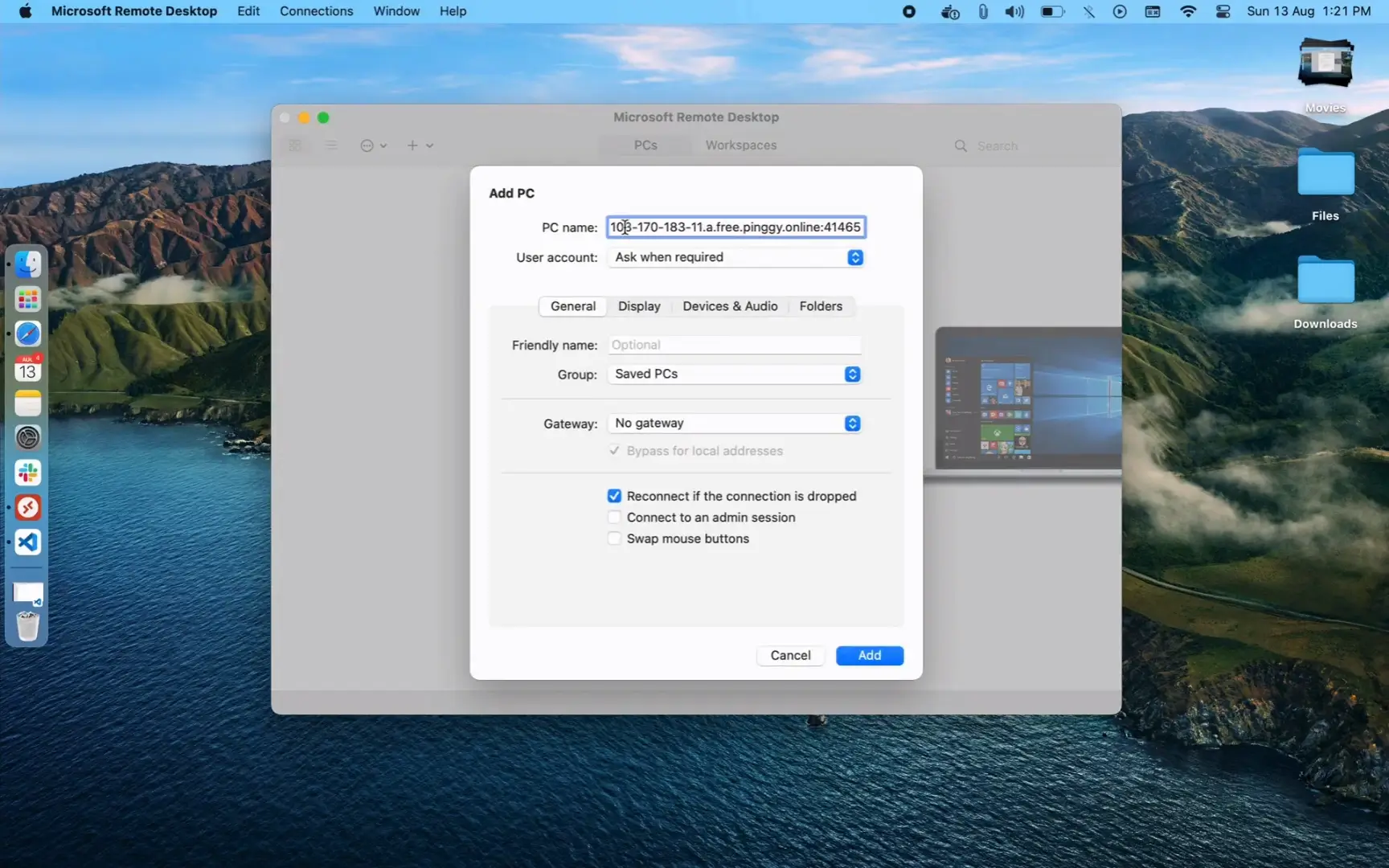Open the Edit menu
The height and width of the screenshot is (868, 1389).
point(248,11)
